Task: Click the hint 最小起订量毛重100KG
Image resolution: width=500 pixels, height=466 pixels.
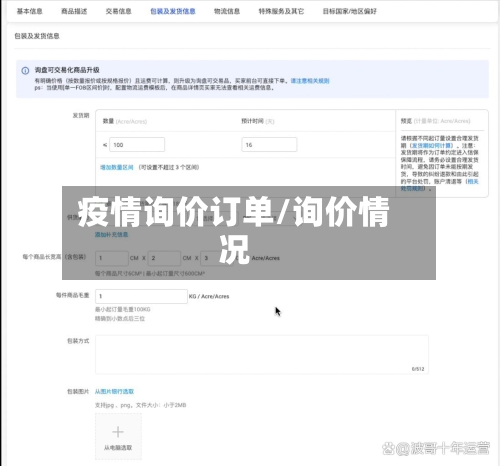Action: [123, 309]
